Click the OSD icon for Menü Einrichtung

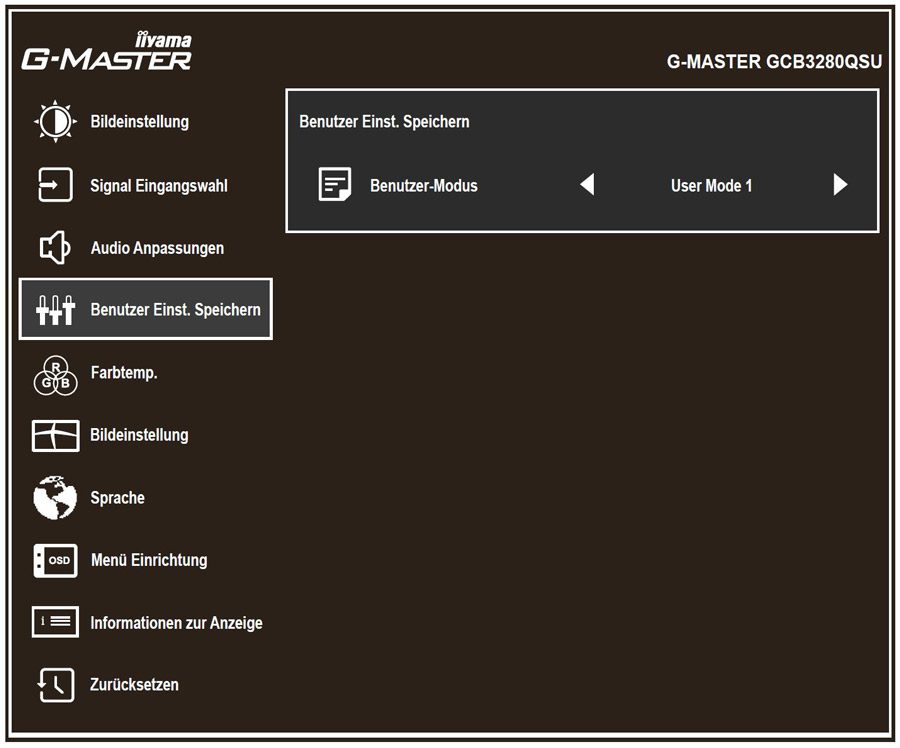coord(55,560)
